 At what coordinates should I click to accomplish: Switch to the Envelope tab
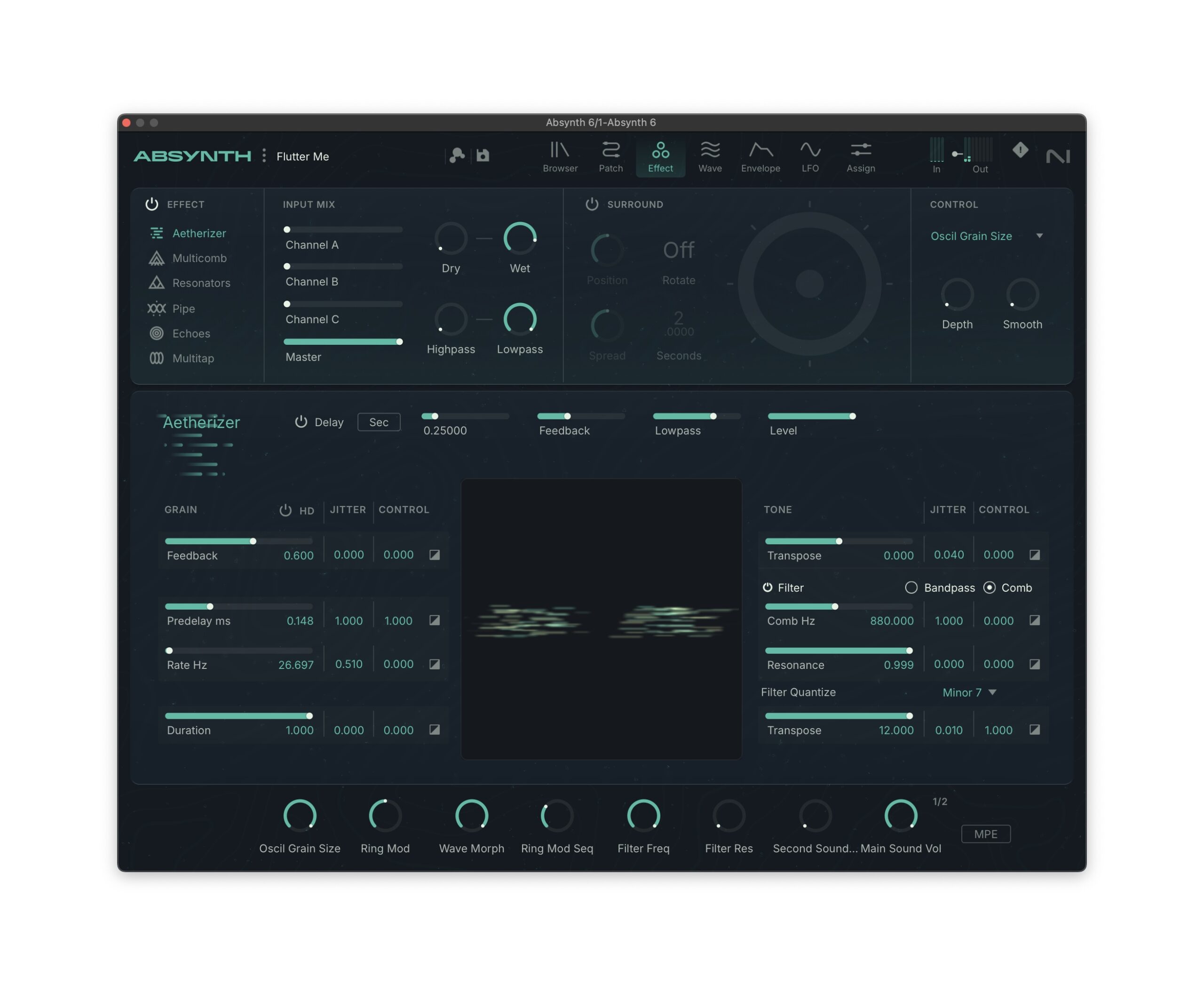[x=760, y=157]
